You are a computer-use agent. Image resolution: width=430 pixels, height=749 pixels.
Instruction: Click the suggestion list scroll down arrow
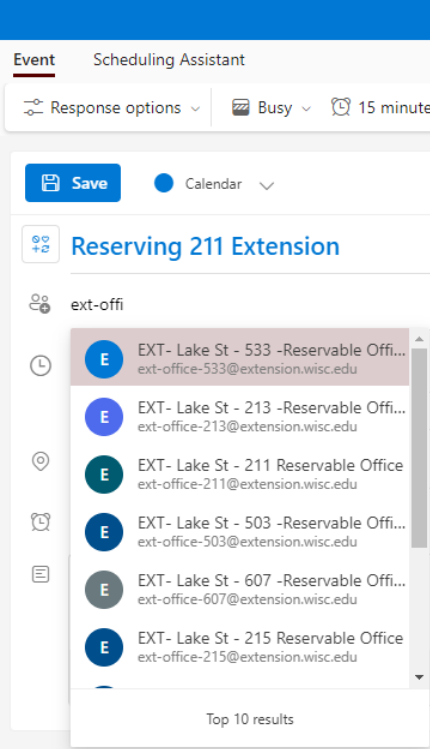419,677
